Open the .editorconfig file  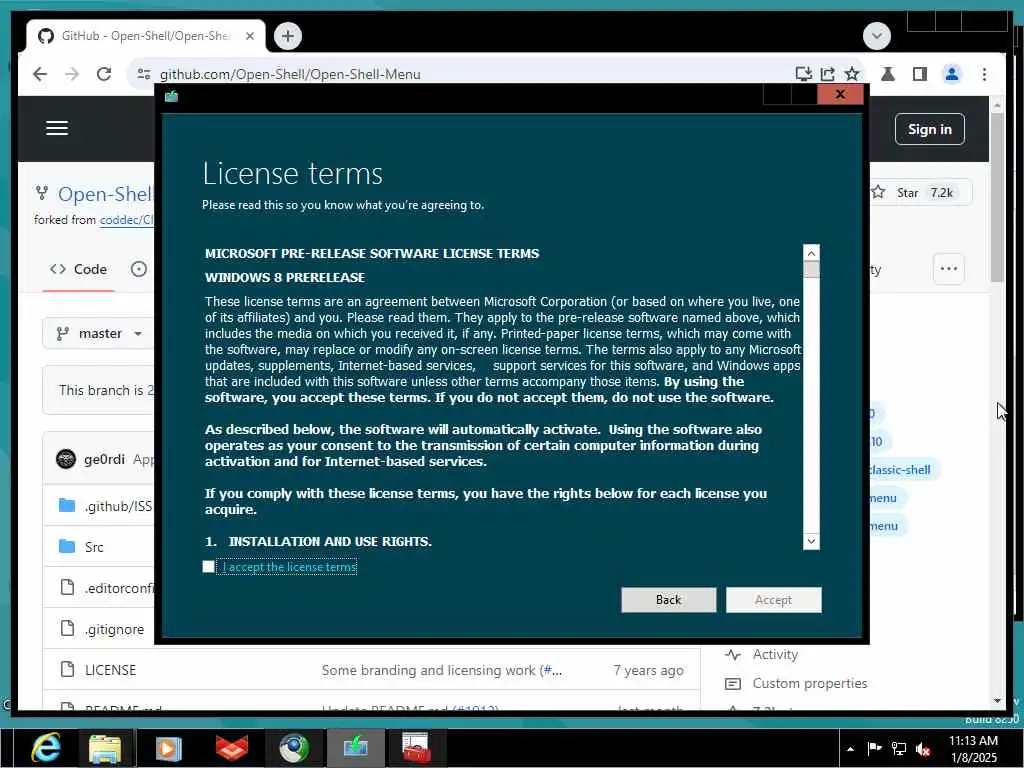pos(119,588)
